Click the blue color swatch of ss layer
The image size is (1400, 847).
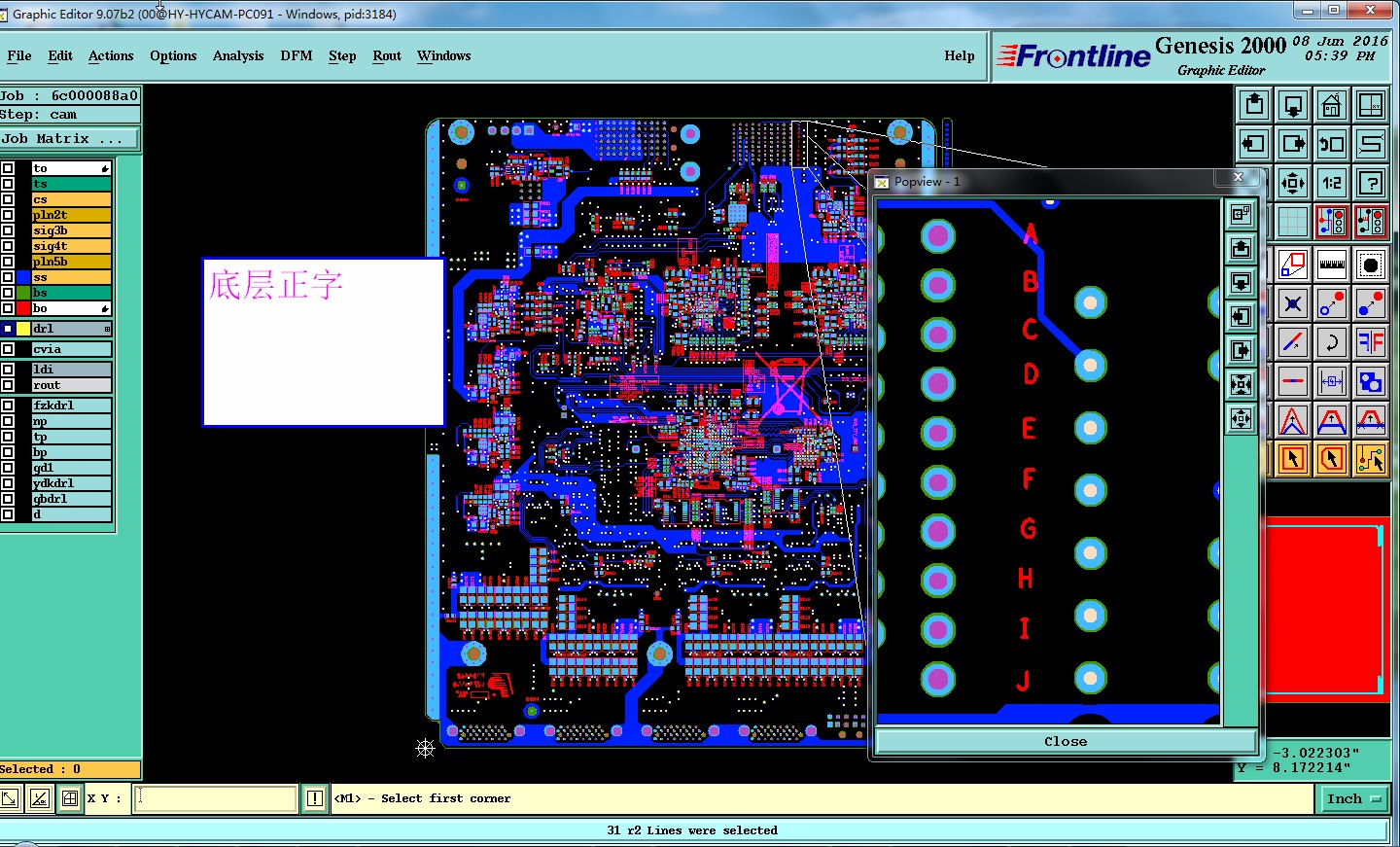tap(23, 277)
